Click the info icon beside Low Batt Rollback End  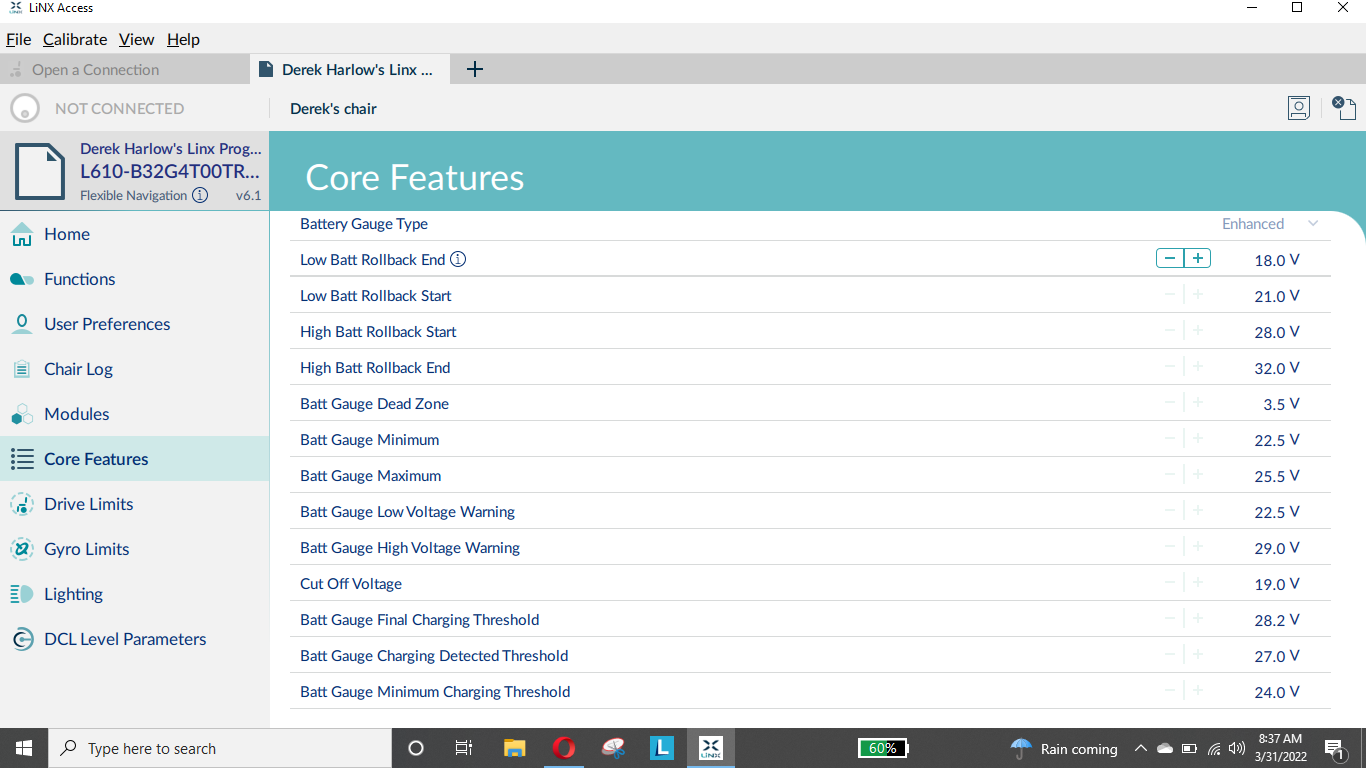tap(458, 260)
